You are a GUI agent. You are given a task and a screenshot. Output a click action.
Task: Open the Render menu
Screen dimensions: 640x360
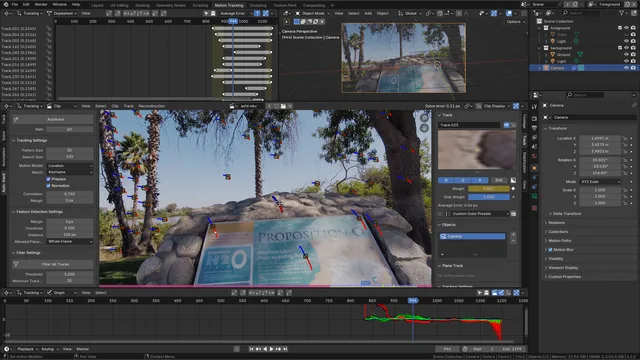(x=41, y=4)
